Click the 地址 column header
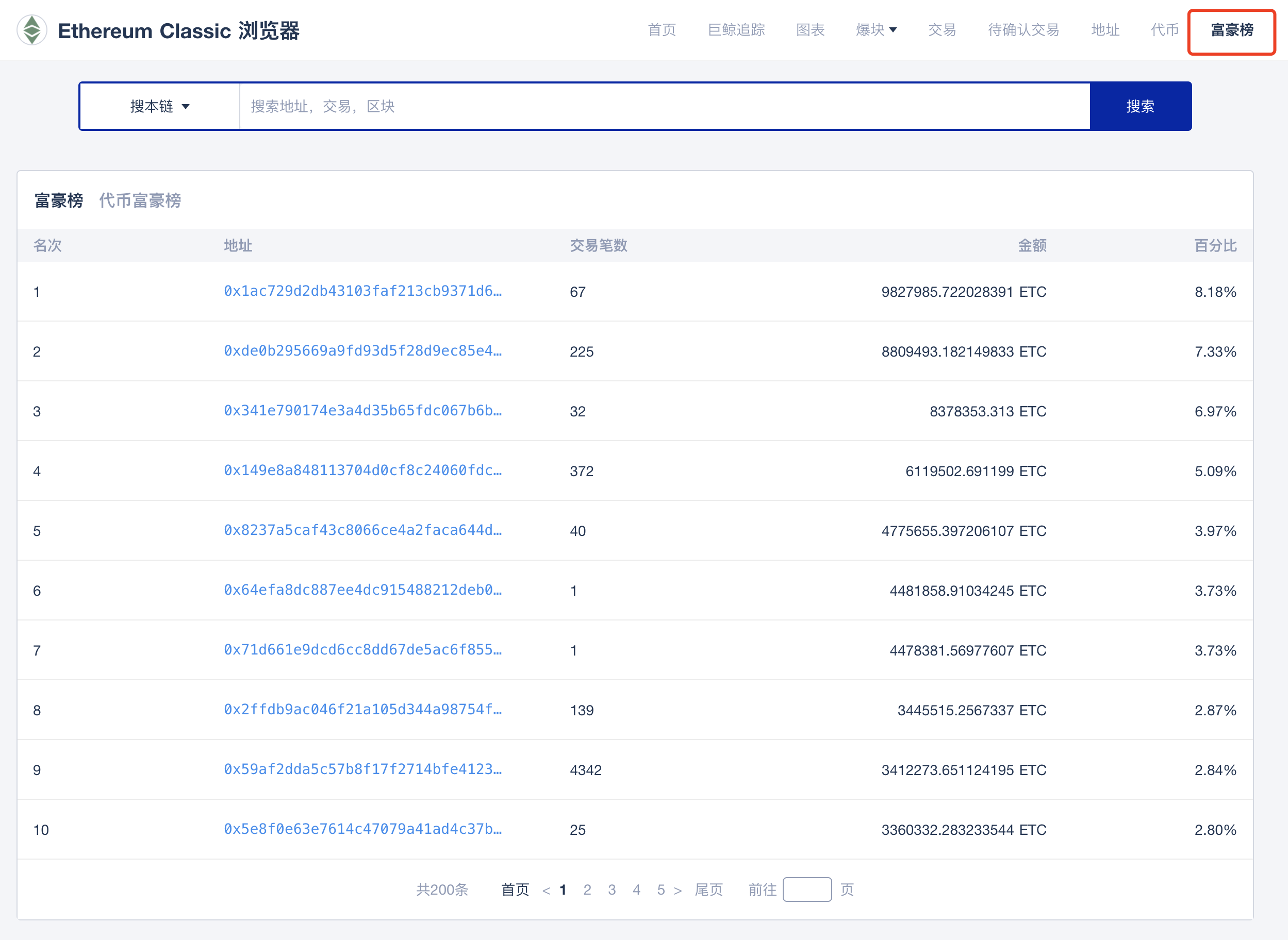Screen dimensions: 1288x940 tap(238, 245)
